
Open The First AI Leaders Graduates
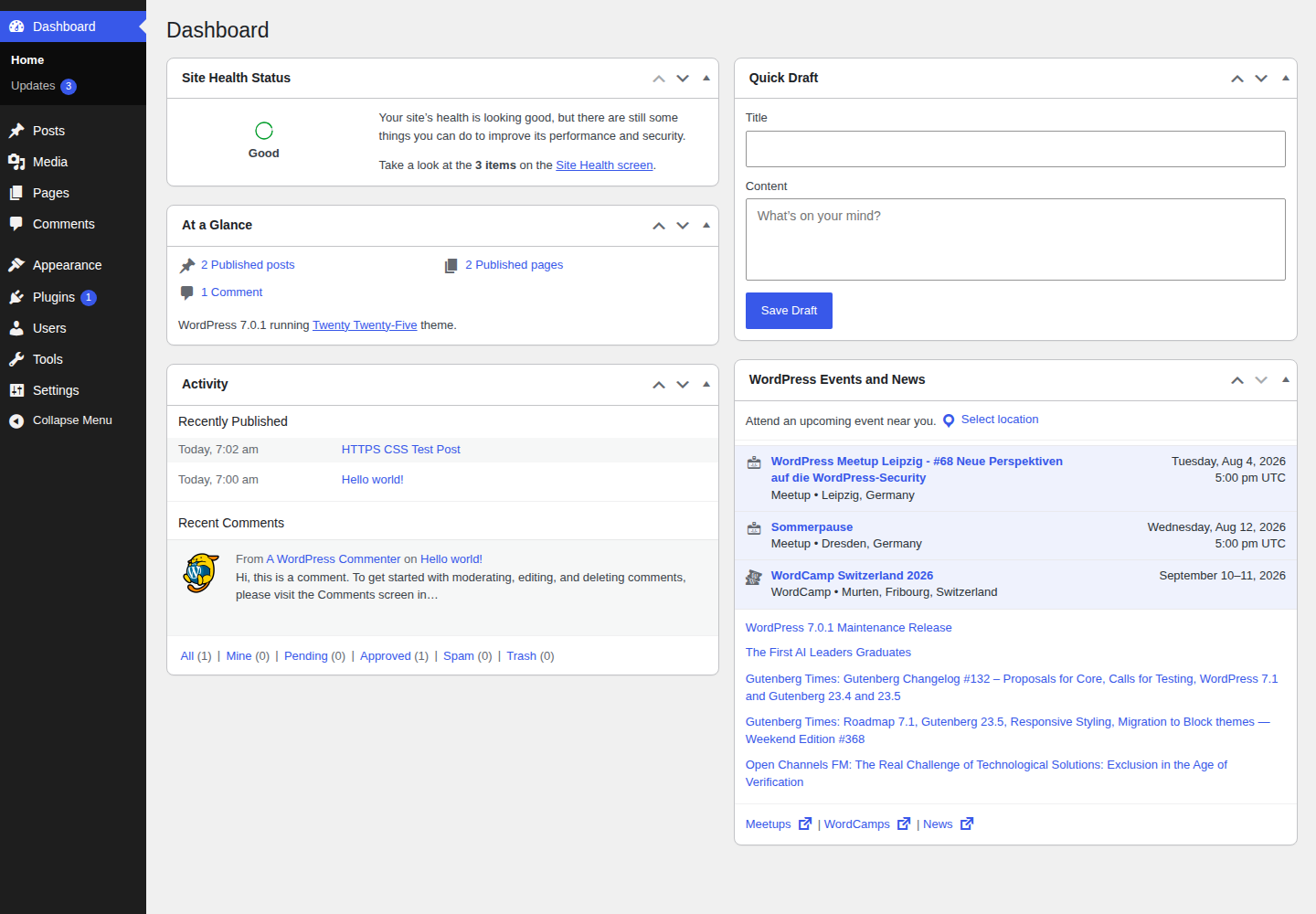click(828, 653)
